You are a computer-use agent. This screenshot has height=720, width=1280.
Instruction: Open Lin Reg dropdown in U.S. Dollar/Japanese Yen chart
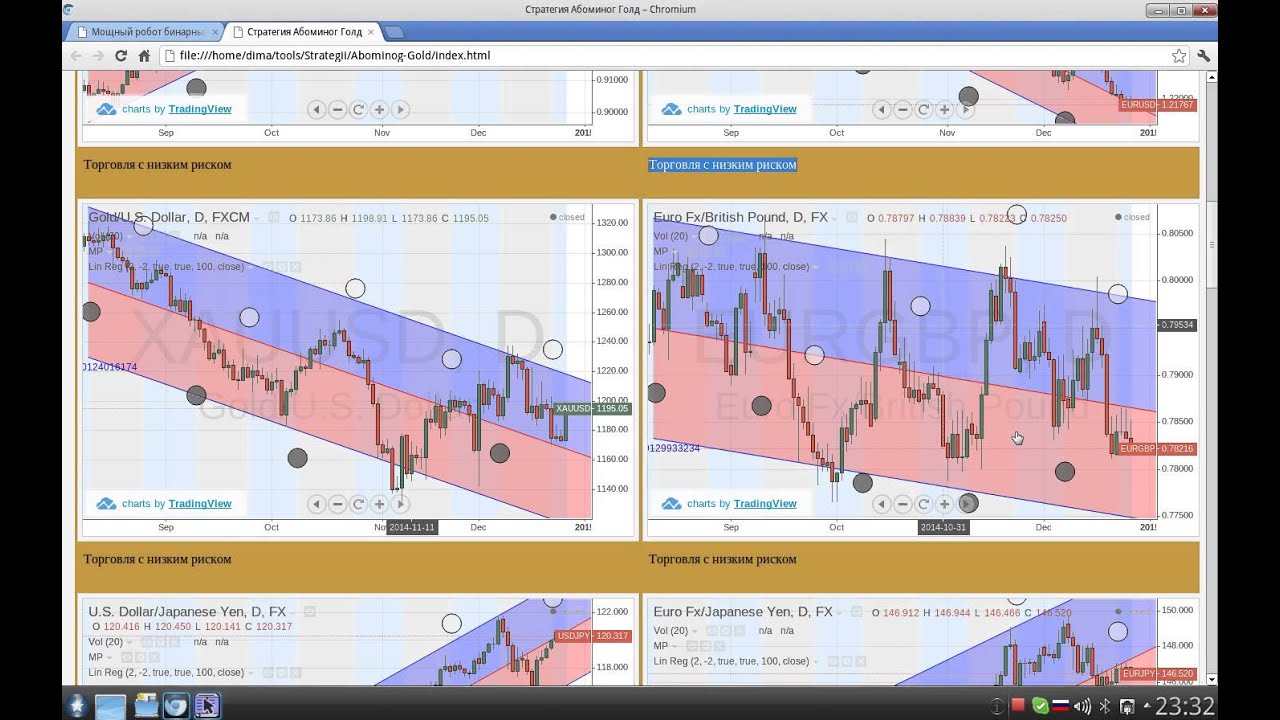[251, 673]
